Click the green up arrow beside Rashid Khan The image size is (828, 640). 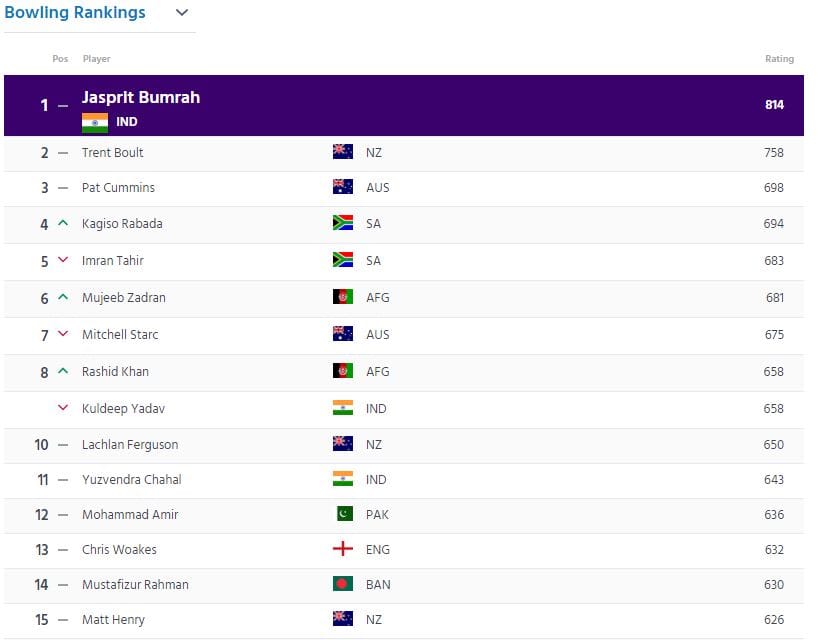[x=63, y=371]
